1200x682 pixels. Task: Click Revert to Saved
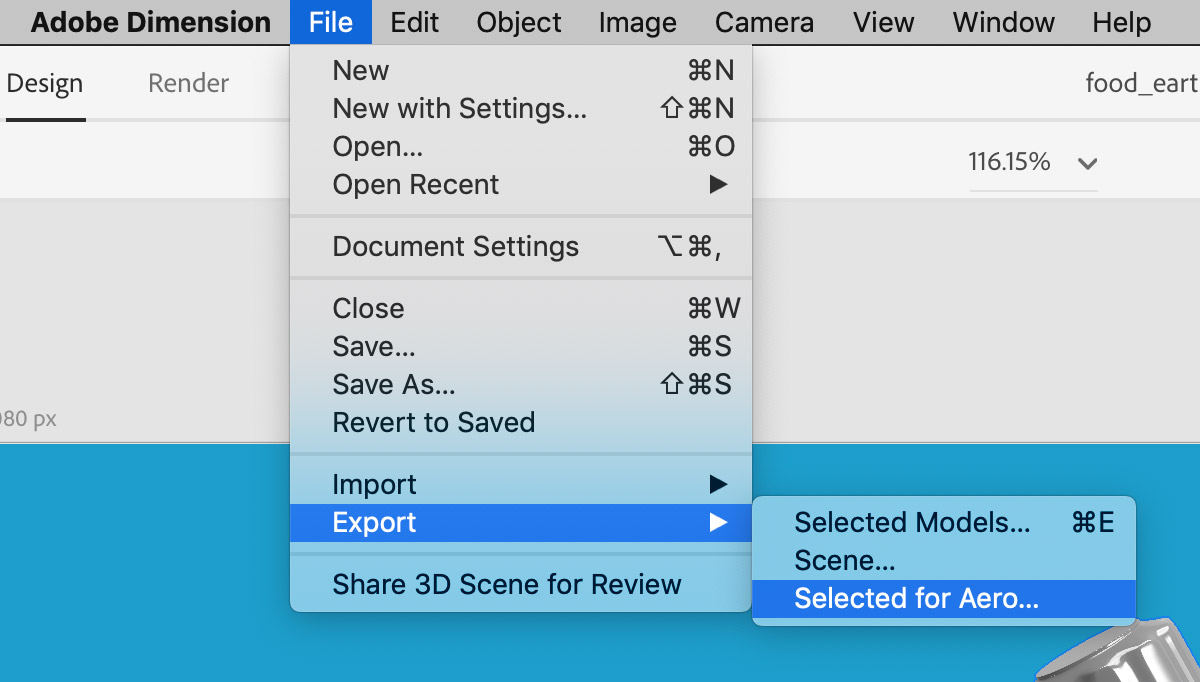(434, 422)
